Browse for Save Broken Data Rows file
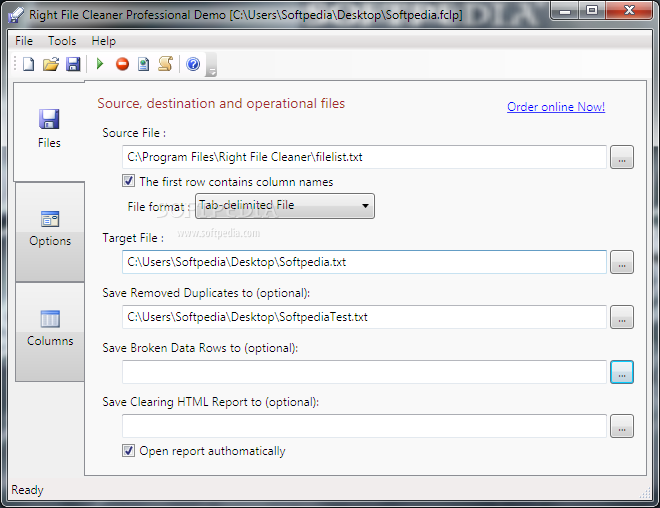The width and height of the screenshot is (660, 508). (622, 372)
